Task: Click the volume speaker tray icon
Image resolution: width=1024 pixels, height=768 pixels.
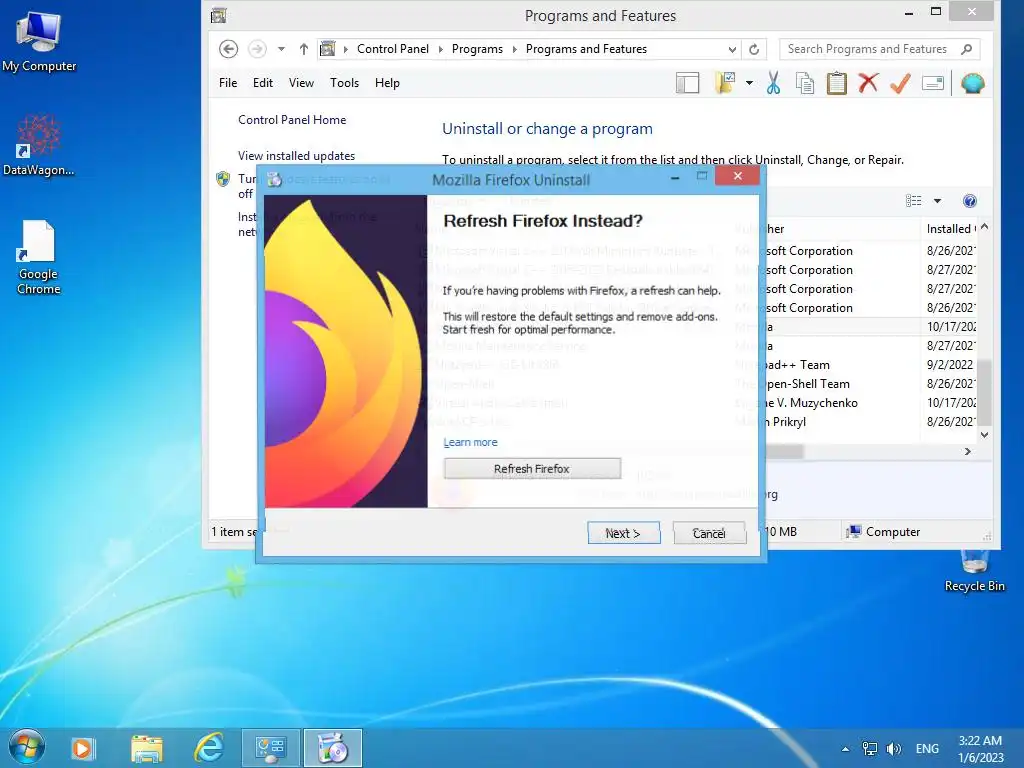Action: point(893,748)
